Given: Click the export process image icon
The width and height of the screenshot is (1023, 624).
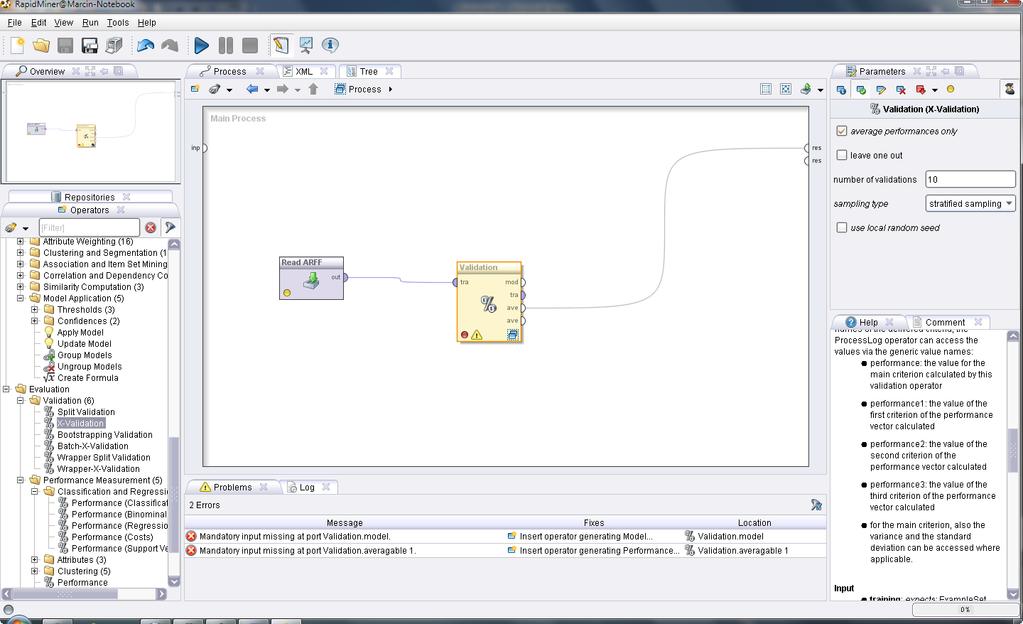Looking at the screenshot, I should point(806,89).
